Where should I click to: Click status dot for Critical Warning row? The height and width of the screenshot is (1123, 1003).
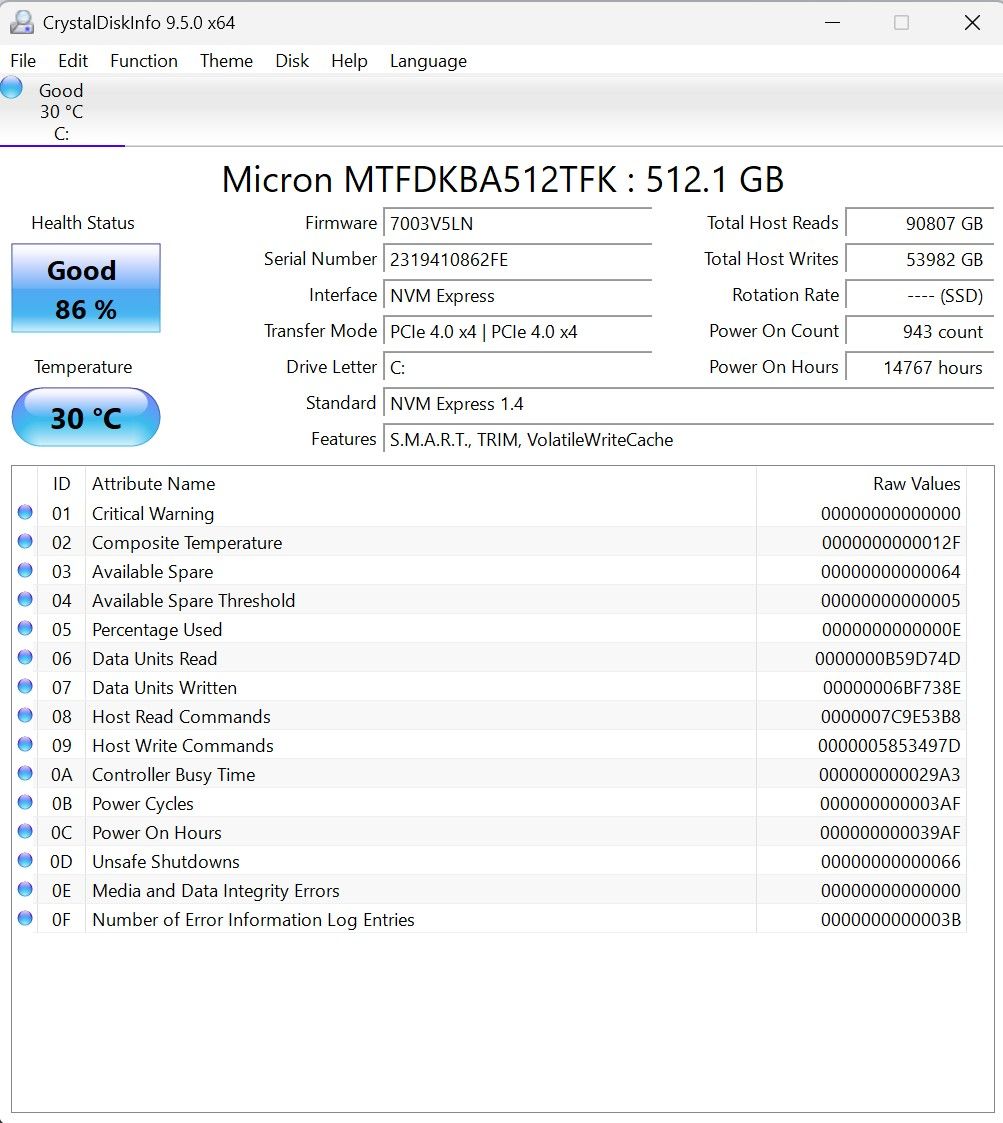(x=25, y=513)
